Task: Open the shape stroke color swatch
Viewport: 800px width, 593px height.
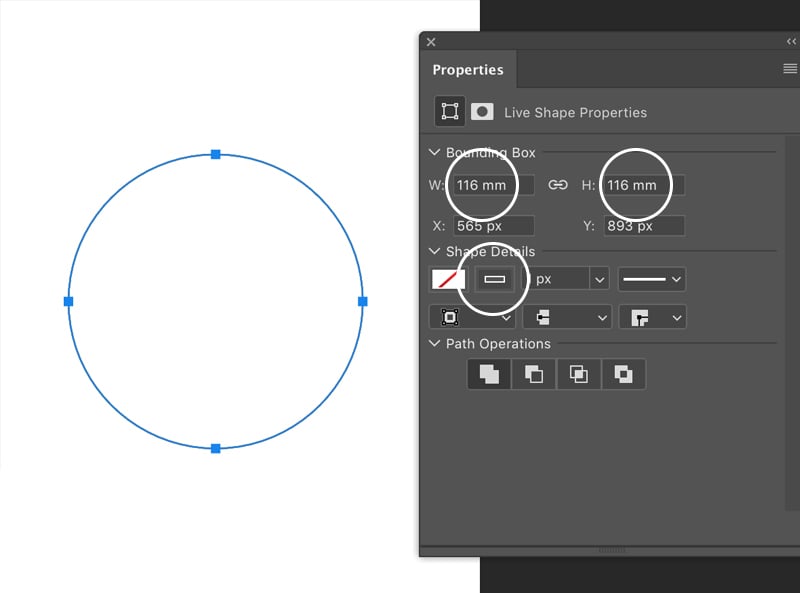Action: pos(494,279)
